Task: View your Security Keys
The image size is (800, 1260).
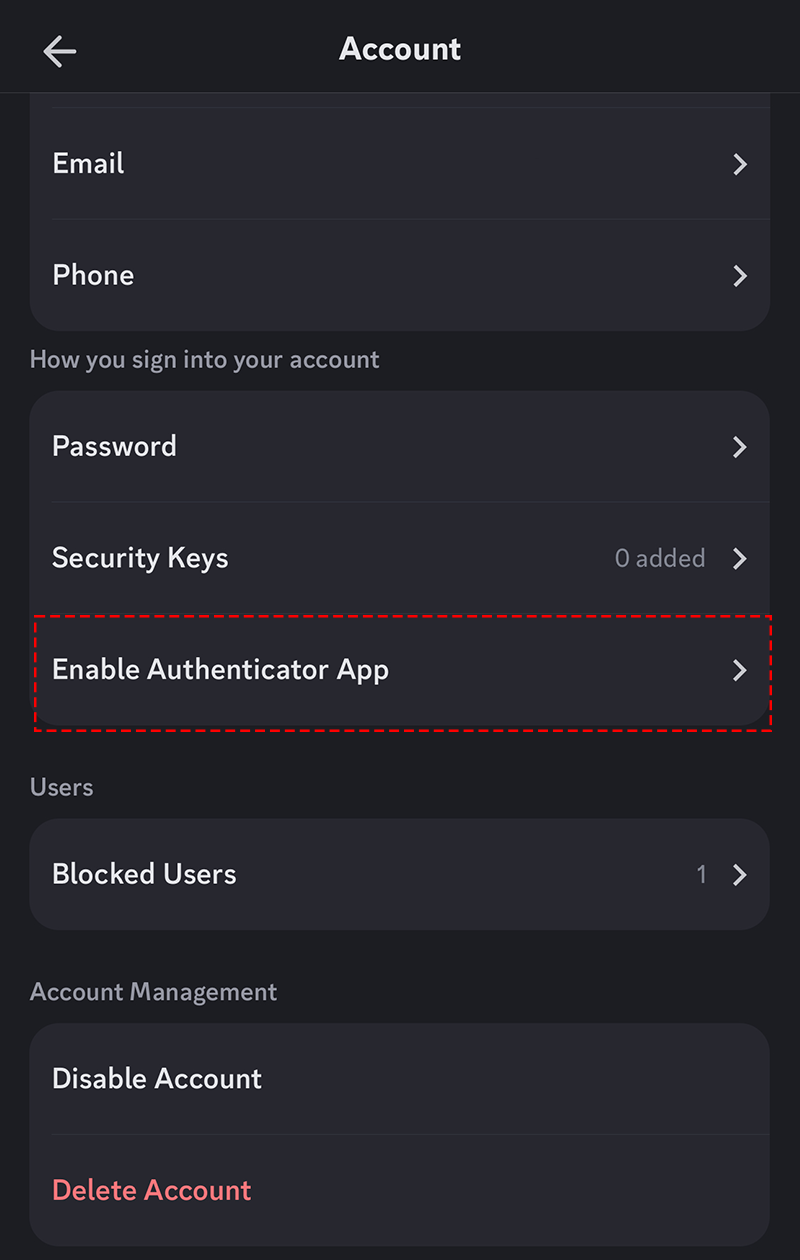Action: point(400,559)
